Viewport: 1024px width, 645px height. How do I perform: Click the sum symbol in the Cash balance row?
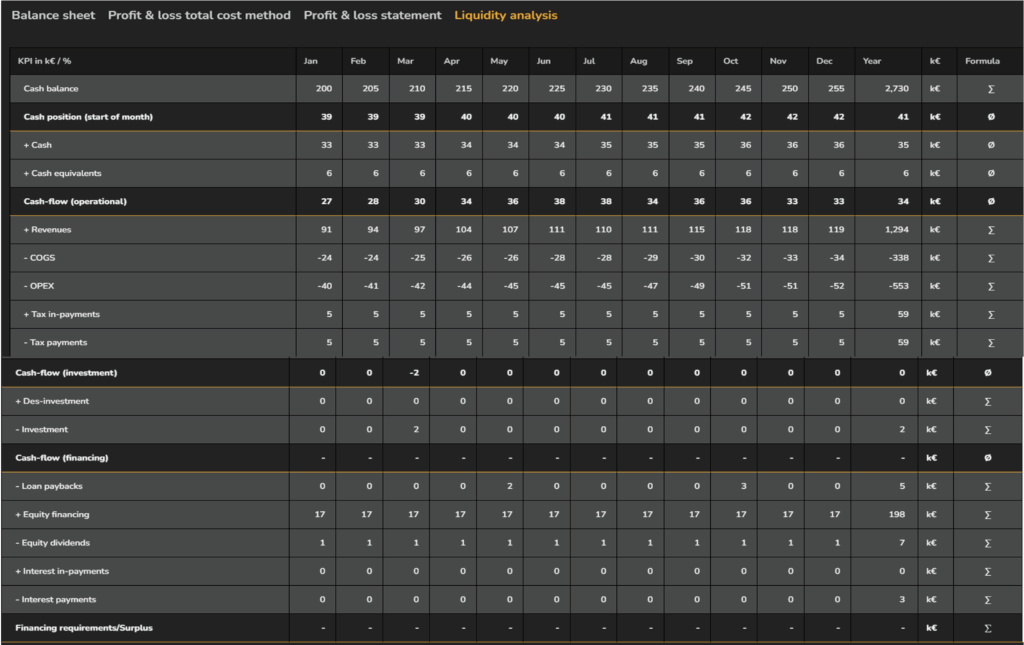pyautogui.click(x=990, y=89)
